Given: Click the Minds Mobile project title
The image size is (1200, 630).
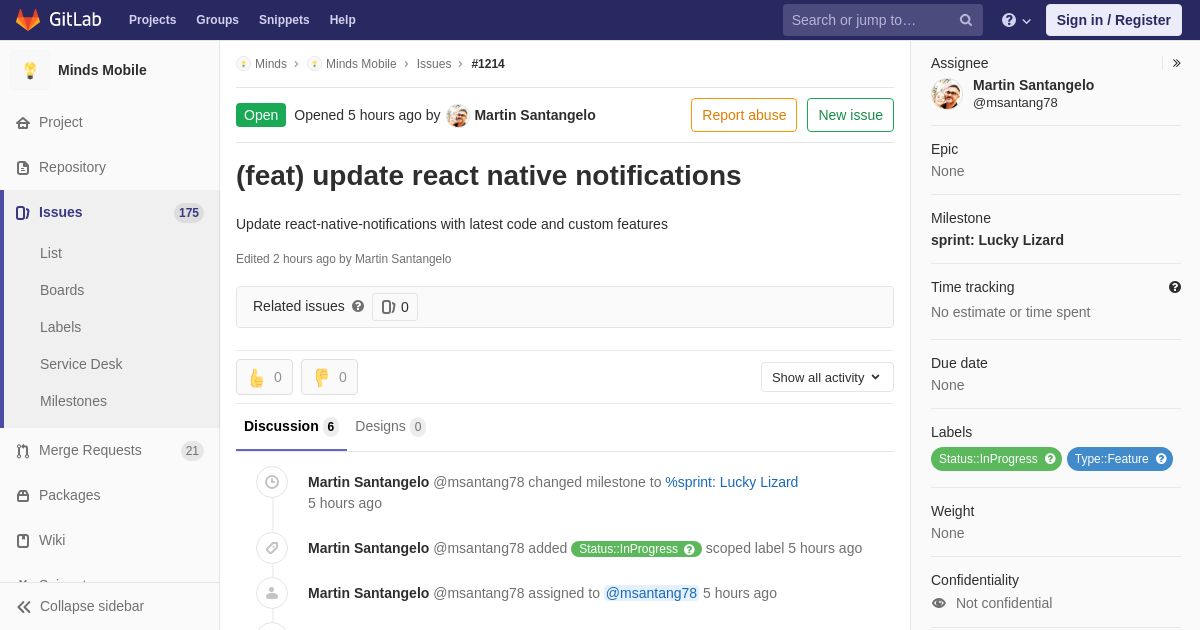Looking at the screenshot, I should pos(102,70).
